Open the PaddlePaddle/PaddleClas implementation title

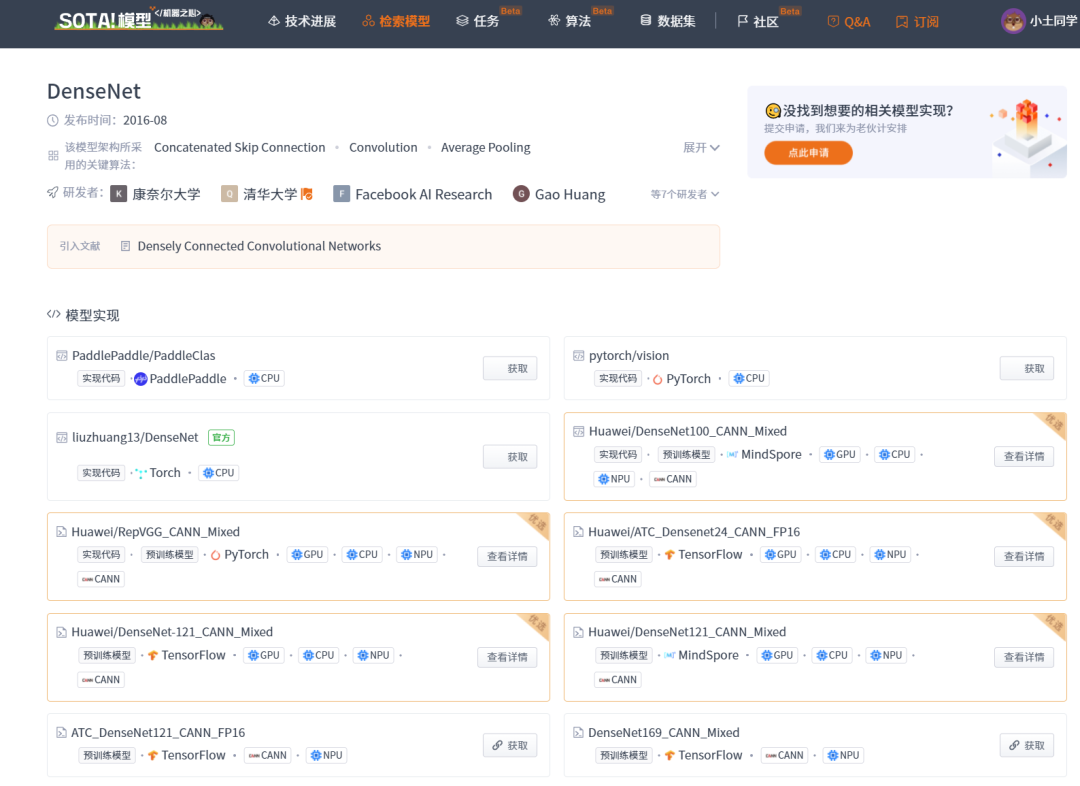[143, 355]
